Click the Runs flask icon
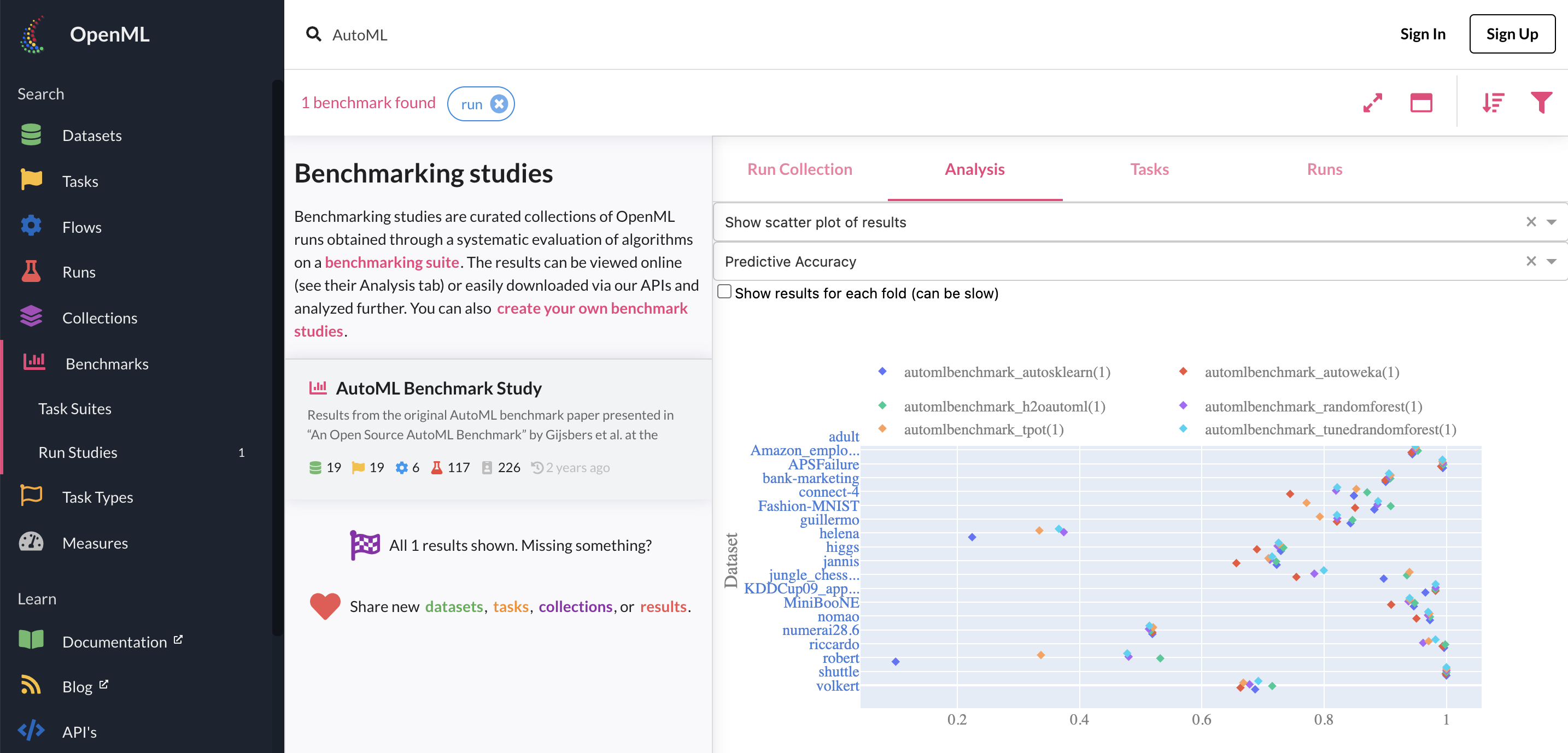Screen dimensions: 1568x753 pos(31,271)
